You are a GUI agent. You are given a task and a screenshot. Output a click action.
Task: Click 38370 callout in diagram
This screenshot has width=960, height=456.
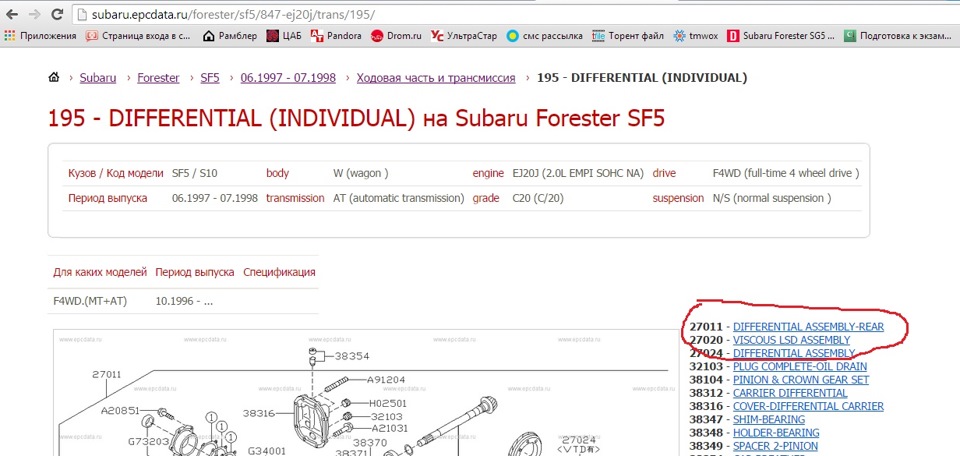coord(370,441)
